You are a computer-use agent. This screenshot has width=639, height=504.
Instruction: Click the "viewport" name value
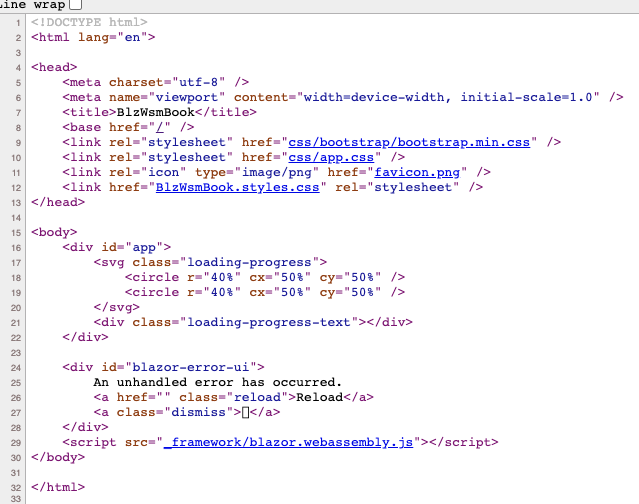coord(187,97)
